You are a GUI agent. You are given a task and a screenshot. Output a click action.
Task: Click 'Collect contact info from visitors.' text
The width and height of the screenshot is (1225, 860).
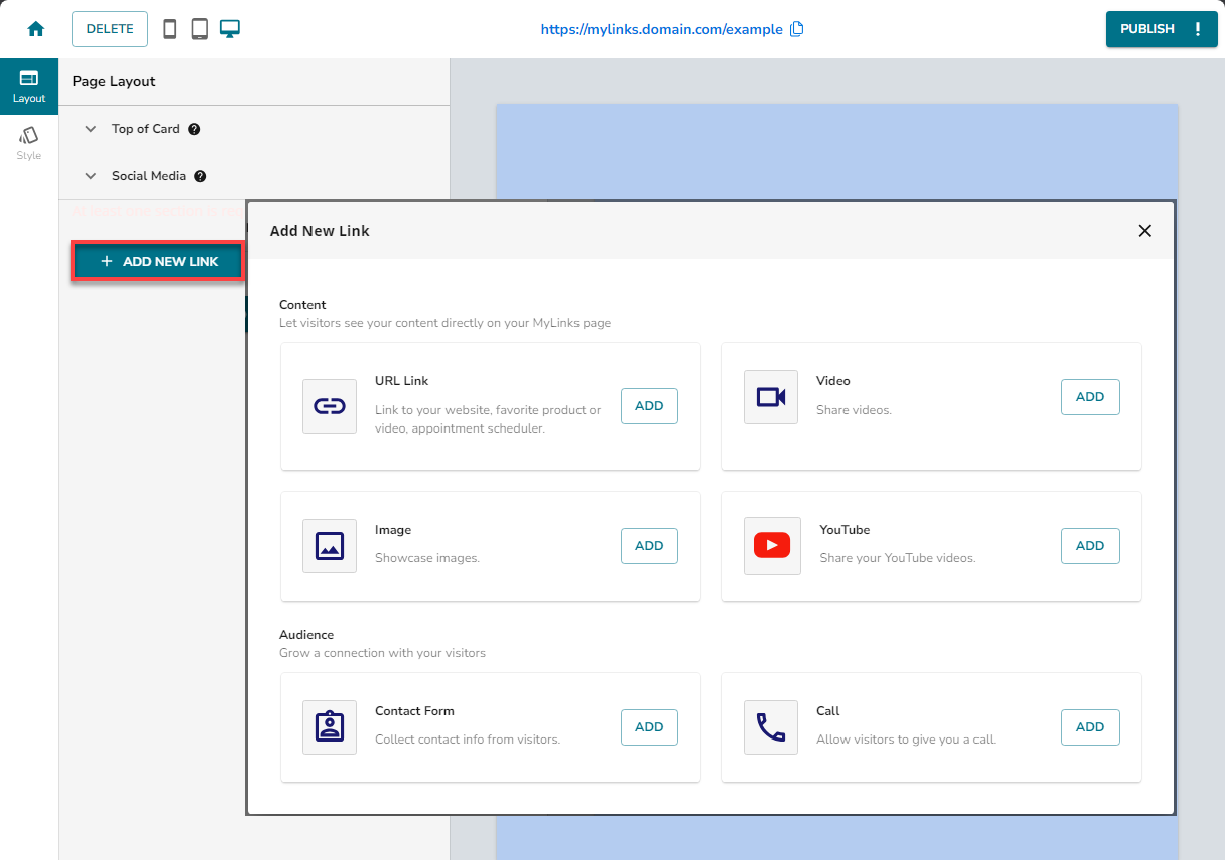click(467, 740)
